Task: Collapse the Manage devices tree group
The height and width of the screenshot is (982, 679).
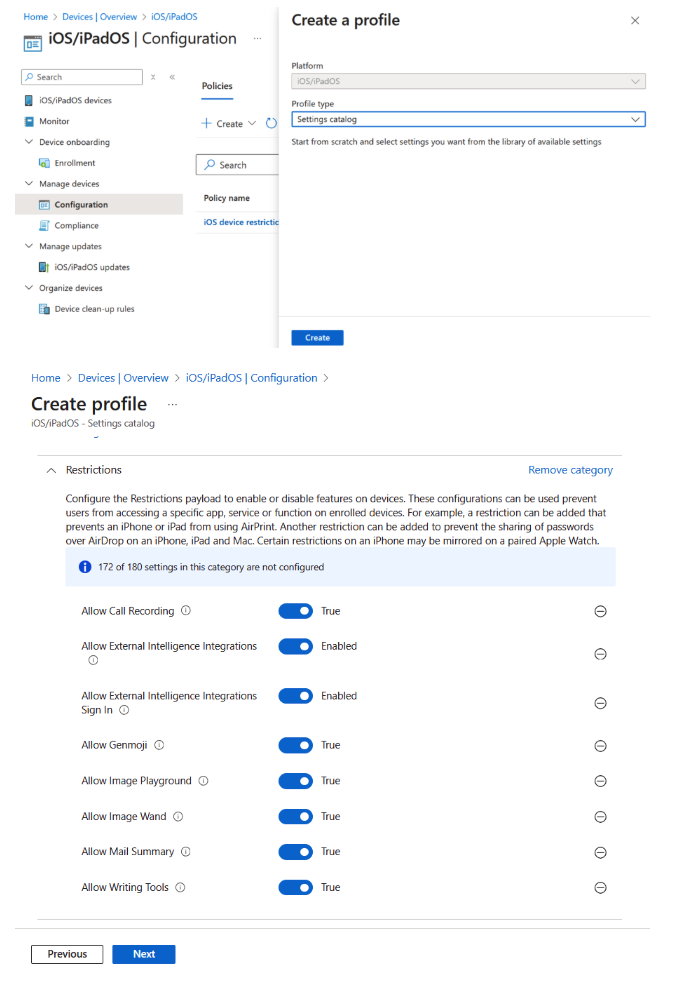Action: pos(29,184)
